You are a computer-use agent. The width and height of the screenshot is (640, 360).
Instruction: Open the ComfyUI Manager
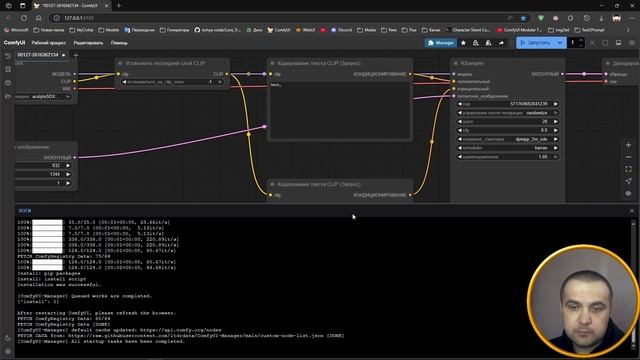coord(440,43)
